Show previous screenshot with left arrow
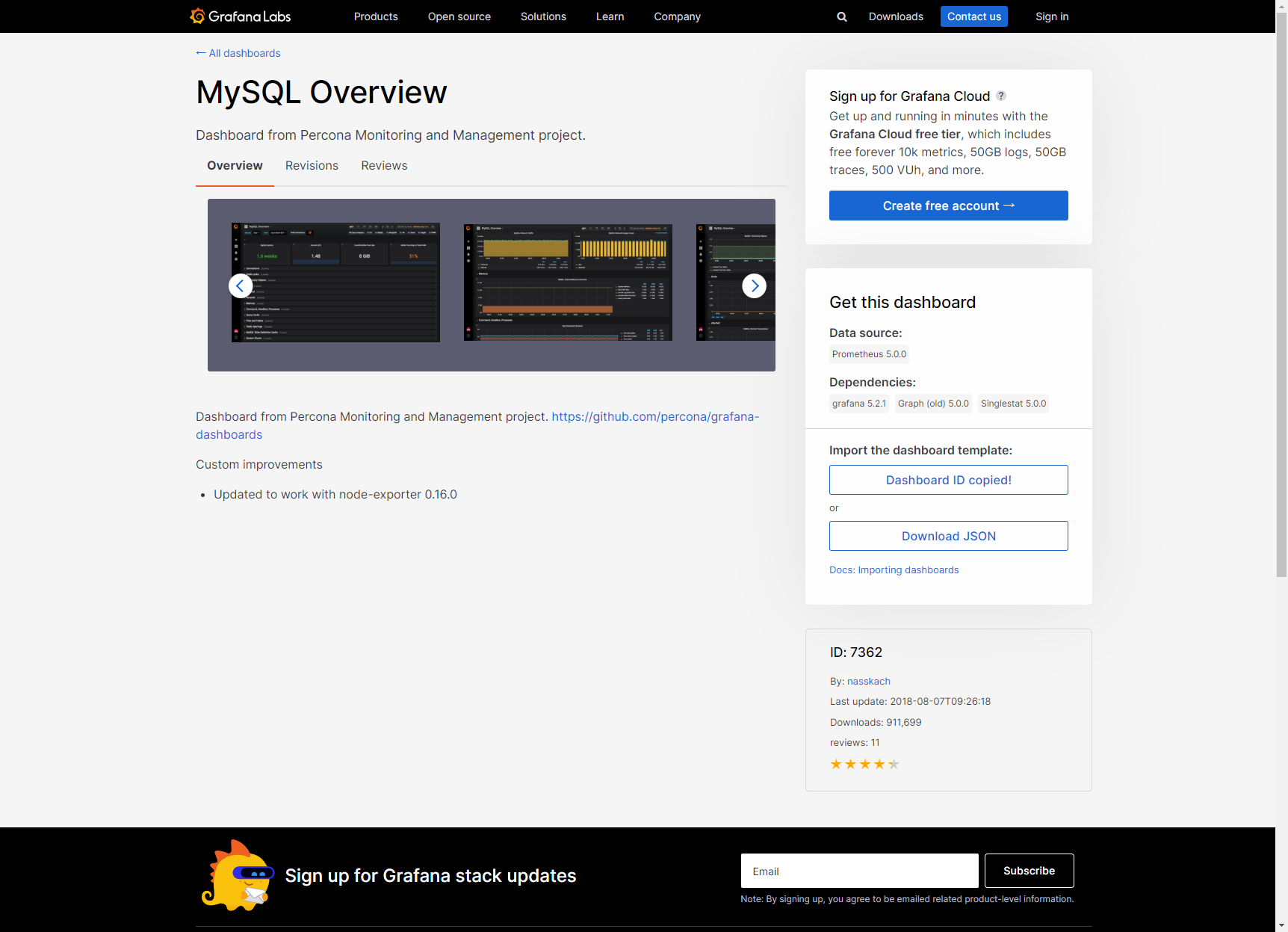Viewport: 1288px width, 932px height. click(240, 286)
